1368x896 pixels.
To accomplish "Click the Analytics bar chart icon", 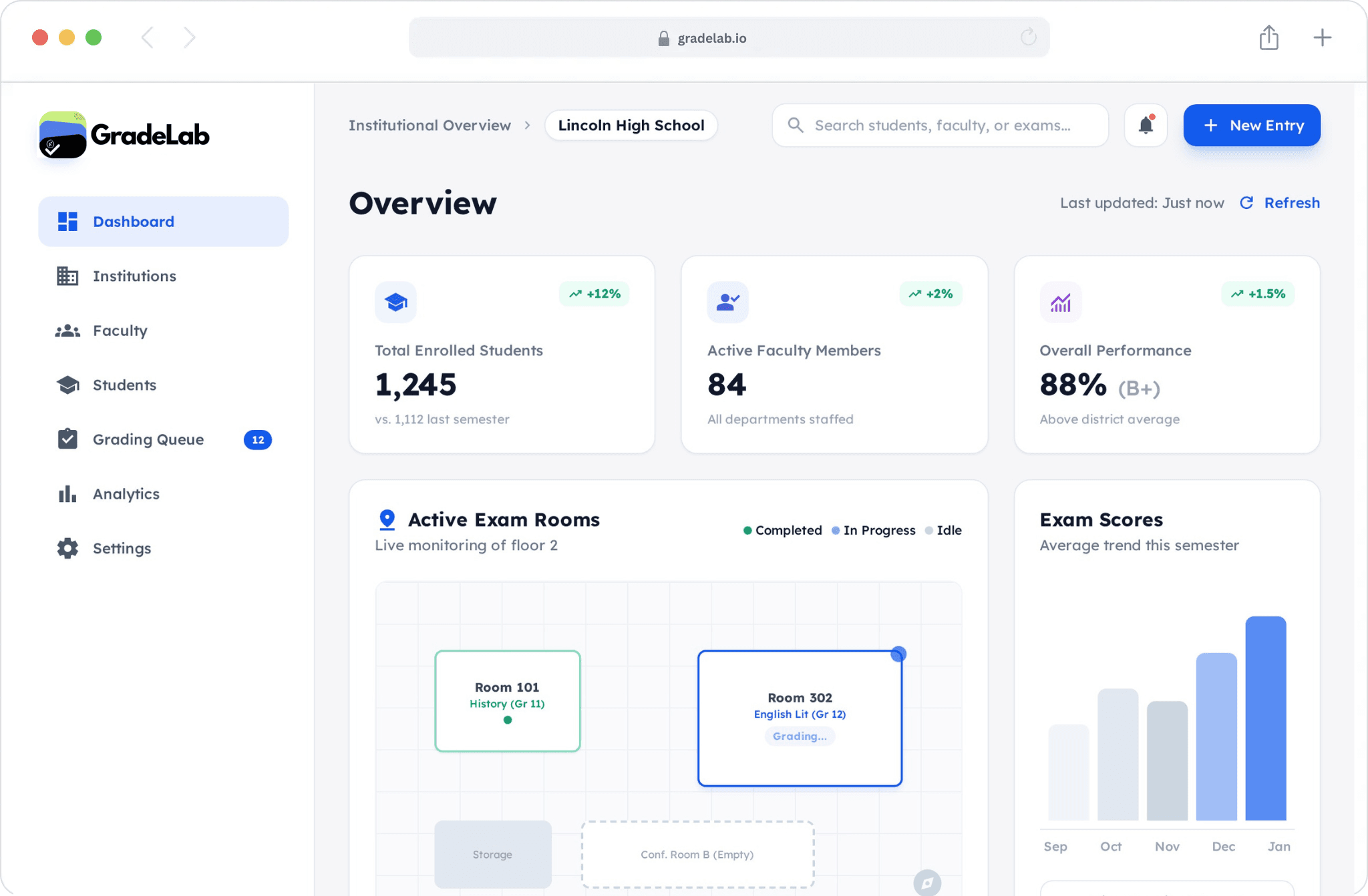I will [67, 494].
